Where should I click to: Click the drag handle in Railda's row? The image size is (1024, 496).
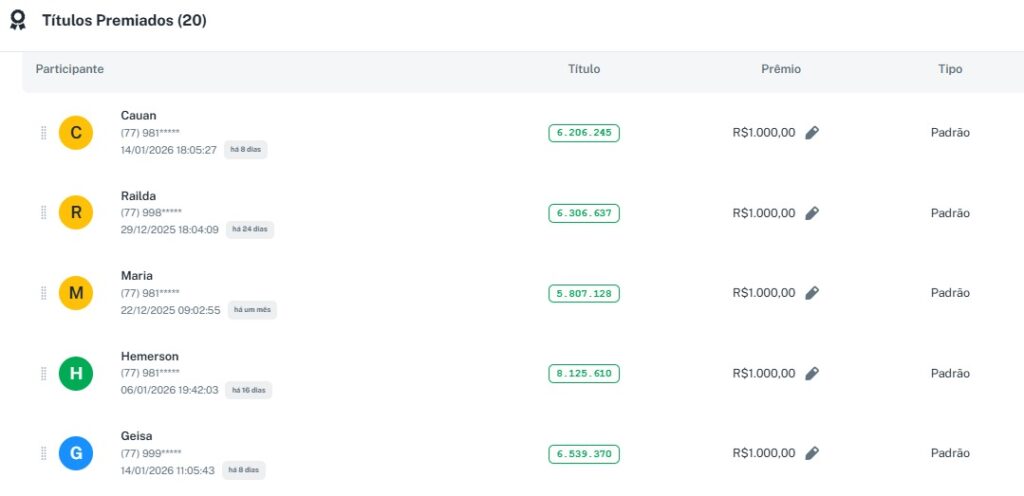click(x=43, y=213)
